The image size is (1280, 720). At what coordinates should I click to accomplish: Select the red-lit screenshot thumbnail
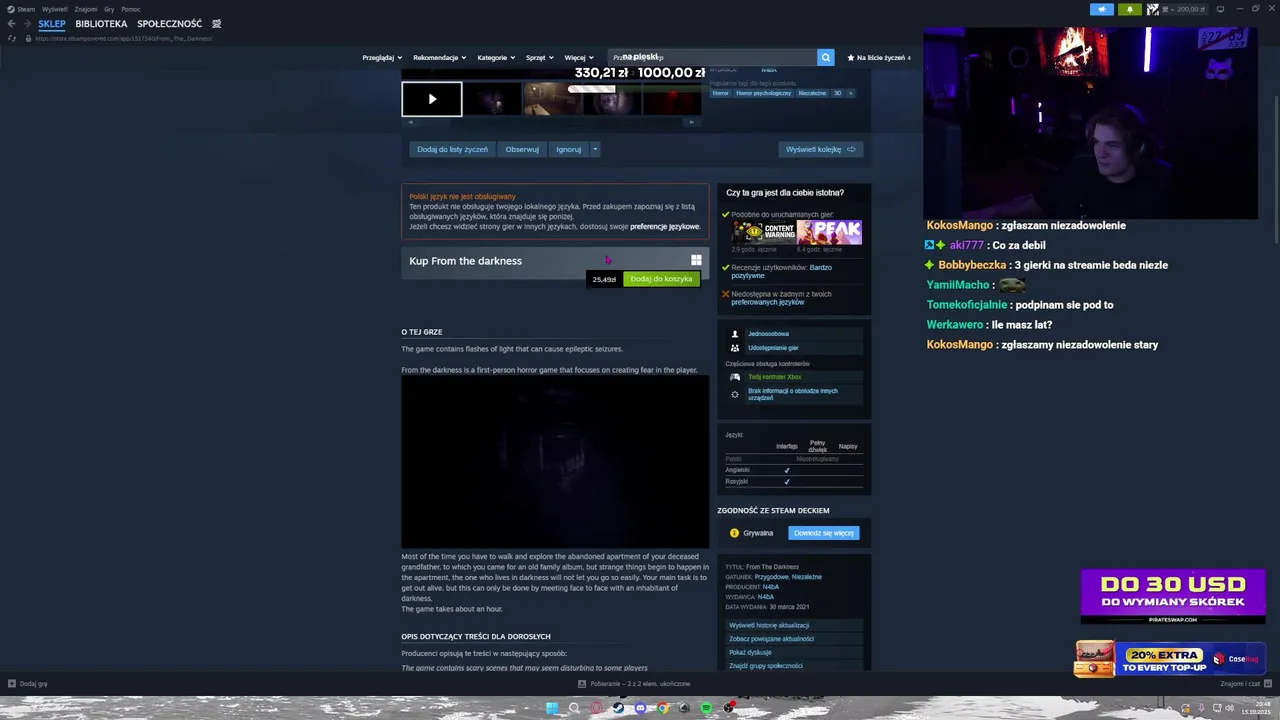[672, 99]
